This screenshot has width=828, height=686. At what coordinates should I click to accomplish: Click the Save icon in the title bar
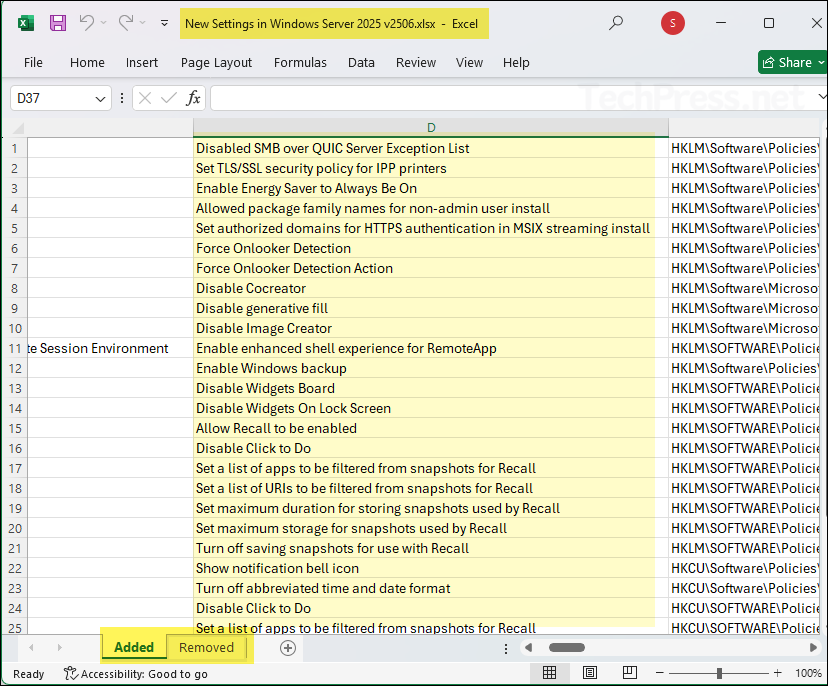click(x=58, y=22)
